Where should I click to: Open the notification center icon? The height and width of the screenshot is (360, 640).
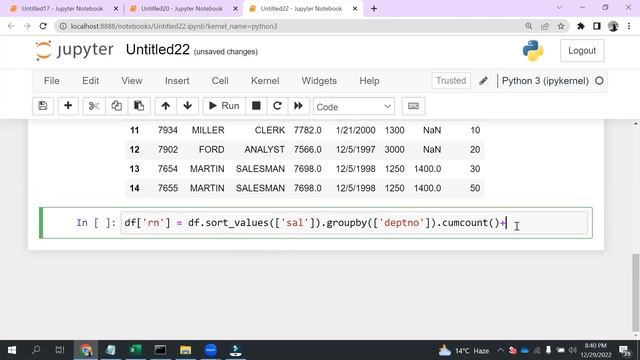624,350
